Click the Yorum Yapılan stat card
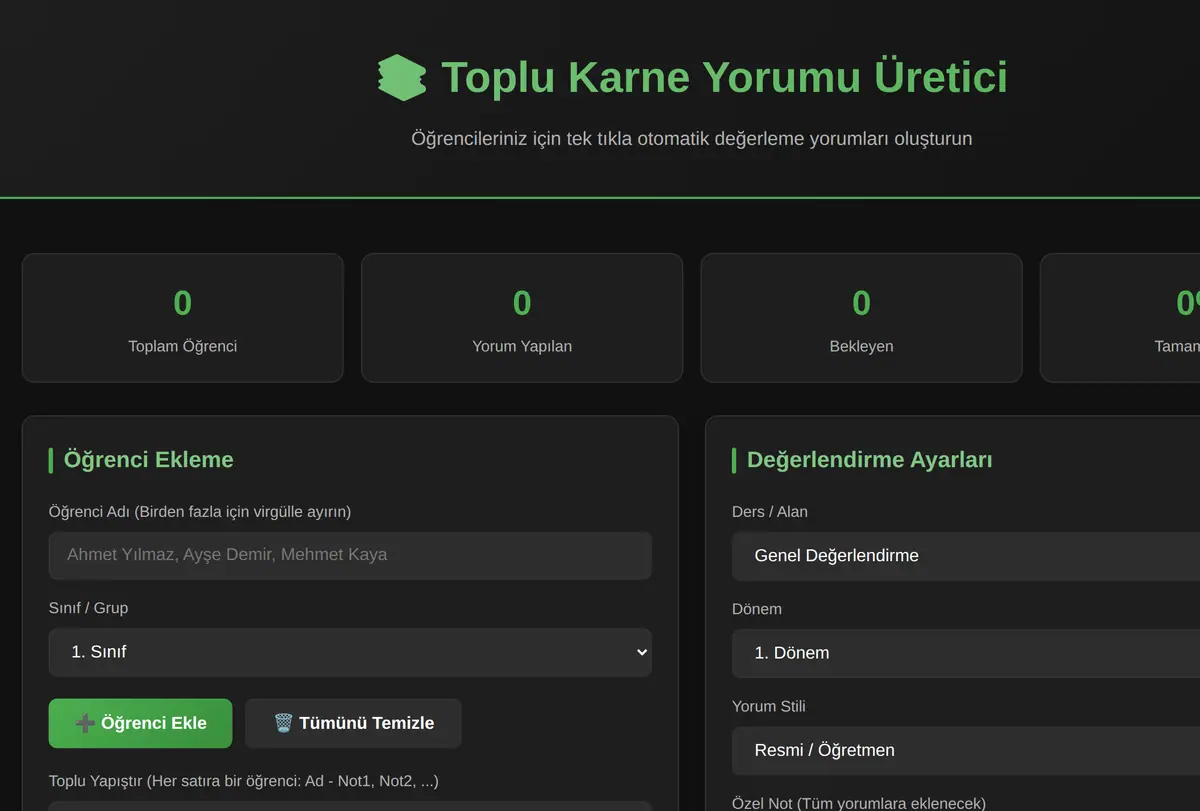1200x811 pixels. (522, 318)
